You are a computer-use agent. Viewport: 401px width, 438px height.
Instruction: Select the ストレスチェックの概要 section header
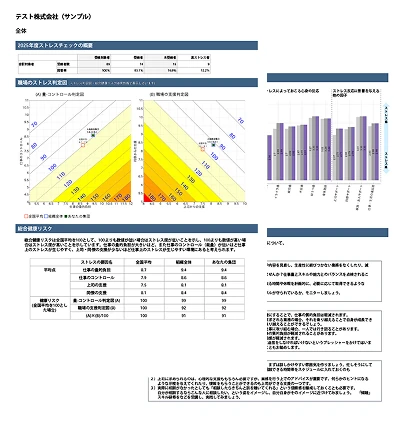pyautogui.click(x=136, y=45)
